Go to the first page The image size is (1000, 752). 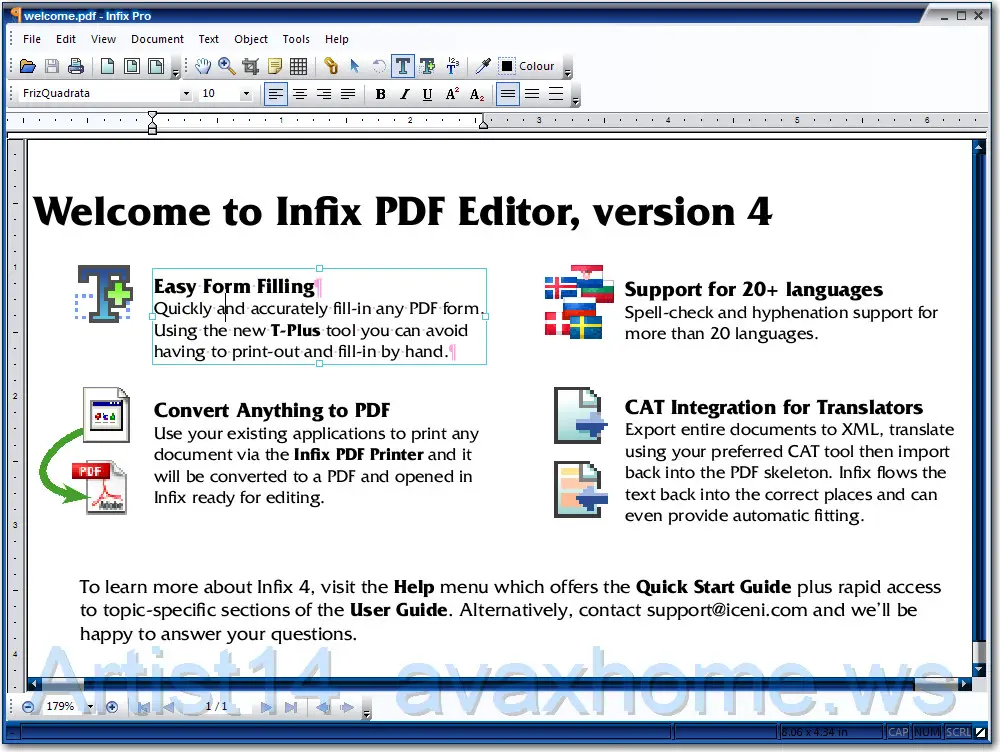pyautogui.click(x=143, y=707)
